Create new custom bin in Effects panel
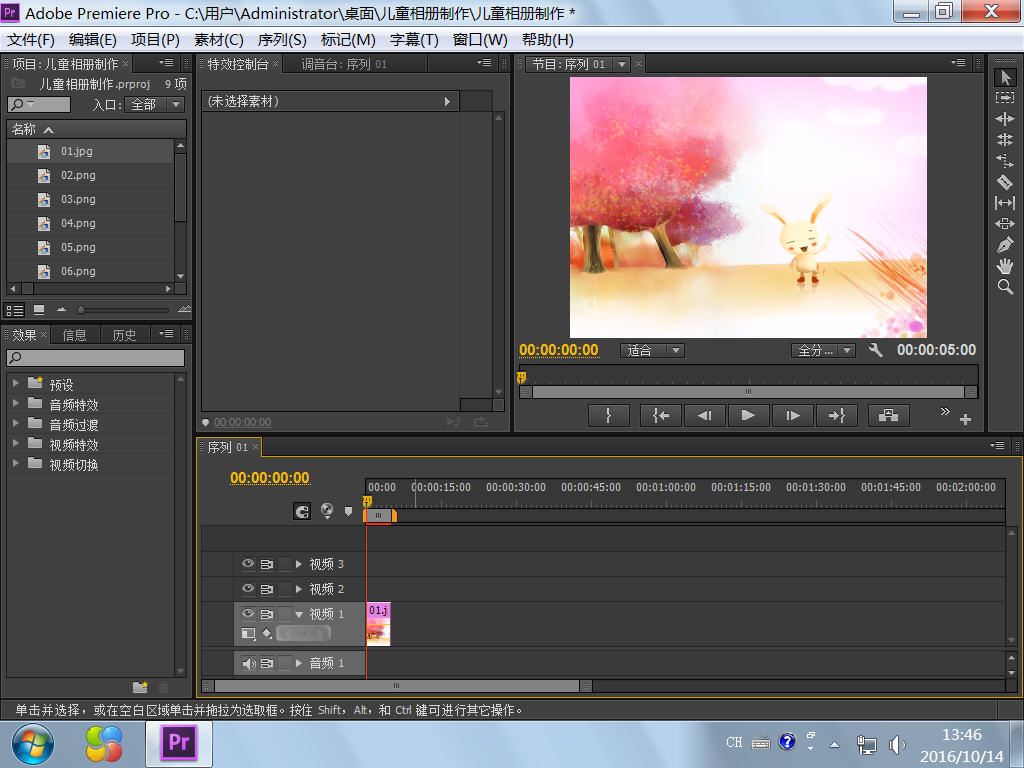The height and width of the screenshot is (768, 1024). (140, 687)
